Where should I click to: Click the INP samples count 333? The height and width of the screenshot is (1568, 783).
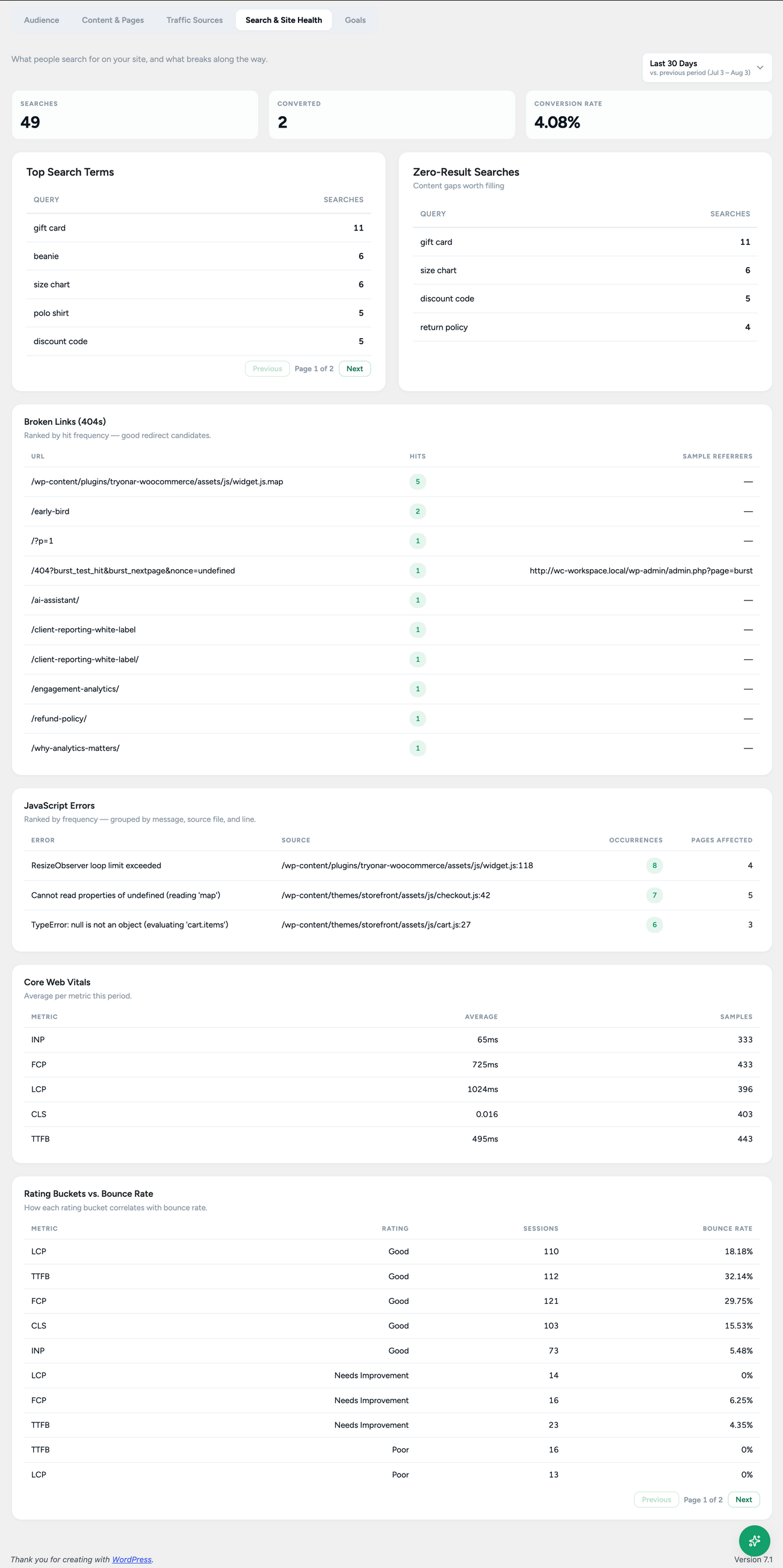[x=745, y=1040]
